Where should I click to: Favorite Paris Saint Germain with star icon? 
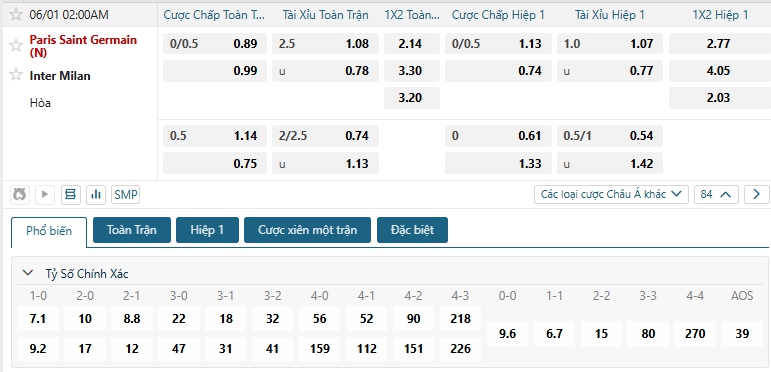pos(16,46)
